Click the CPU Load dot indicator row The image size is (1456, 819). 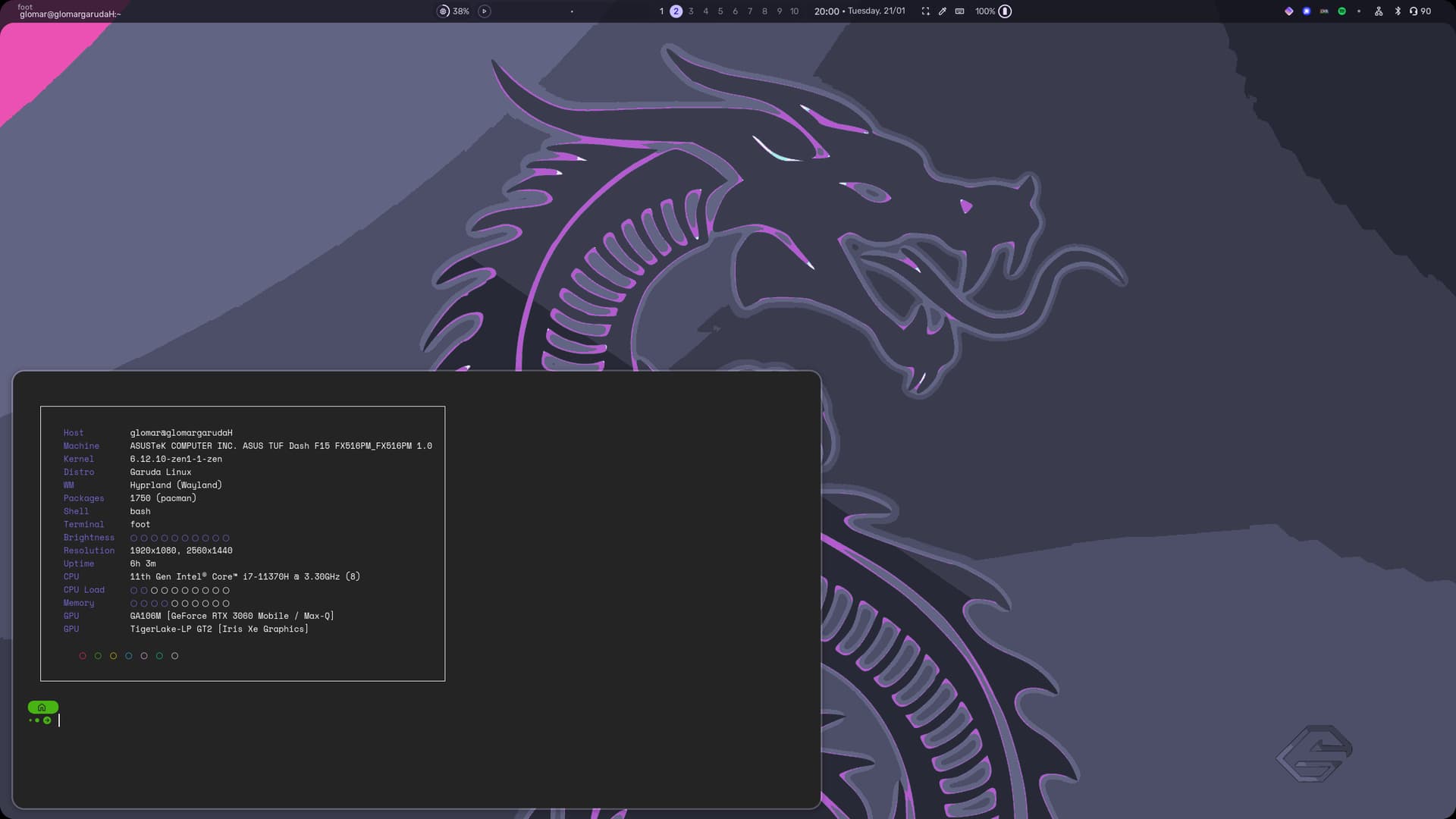tap(180, 590)
